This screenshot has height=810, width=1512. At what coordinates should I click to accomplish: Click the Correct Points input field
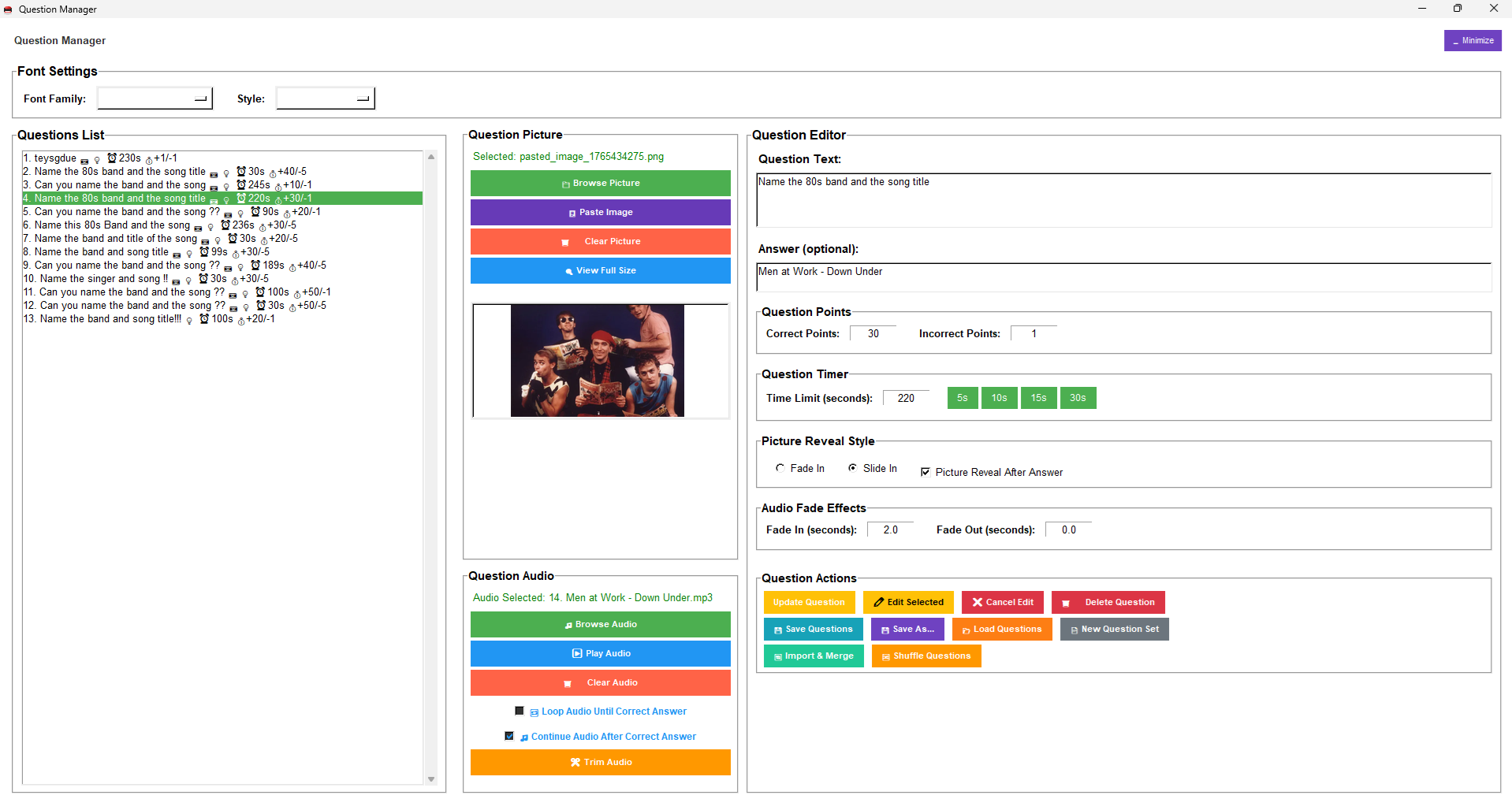[873, 334]
